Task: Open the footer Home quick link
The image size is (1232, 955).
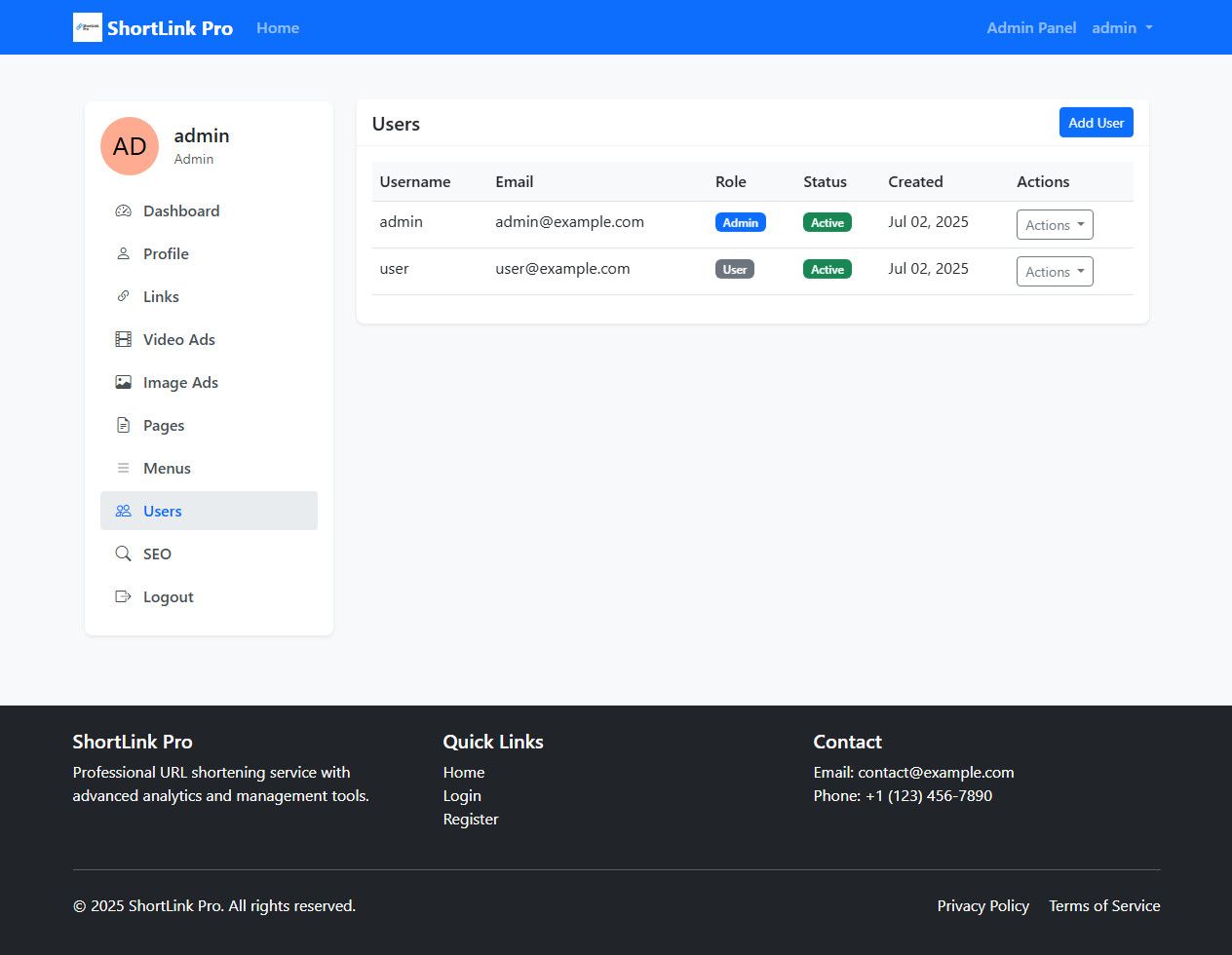Action: [x=464, y=772]
